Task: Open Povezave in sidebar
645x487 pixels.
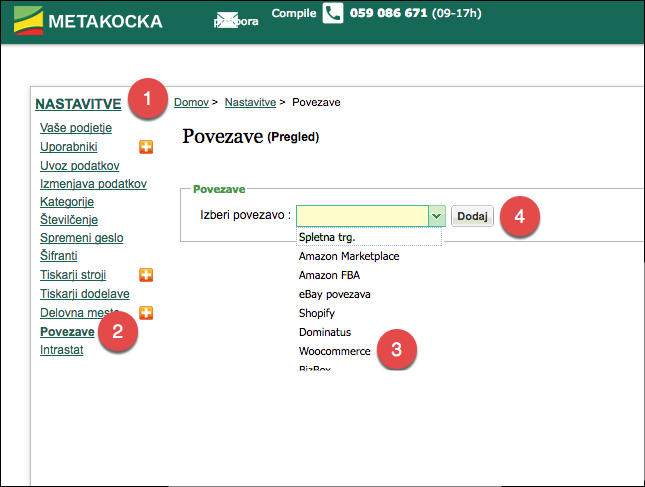Action: coord(67,332)
